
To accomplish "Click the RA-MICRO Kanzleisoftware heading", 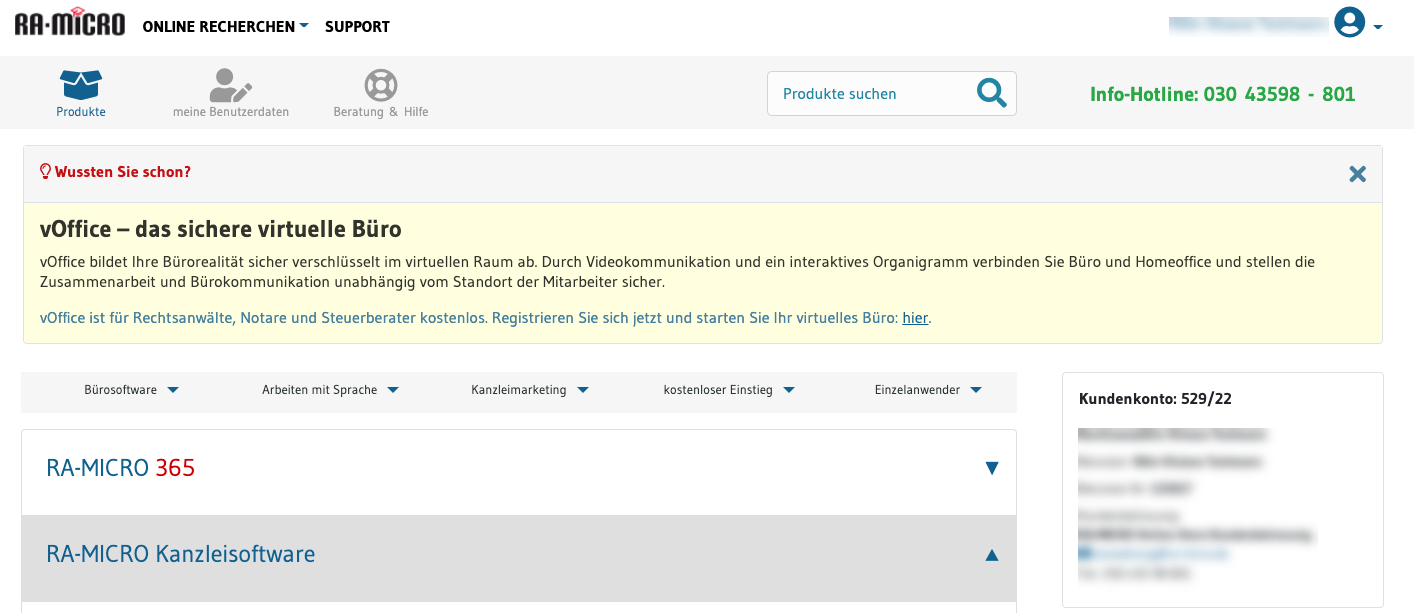I will (x=181, y=553).
